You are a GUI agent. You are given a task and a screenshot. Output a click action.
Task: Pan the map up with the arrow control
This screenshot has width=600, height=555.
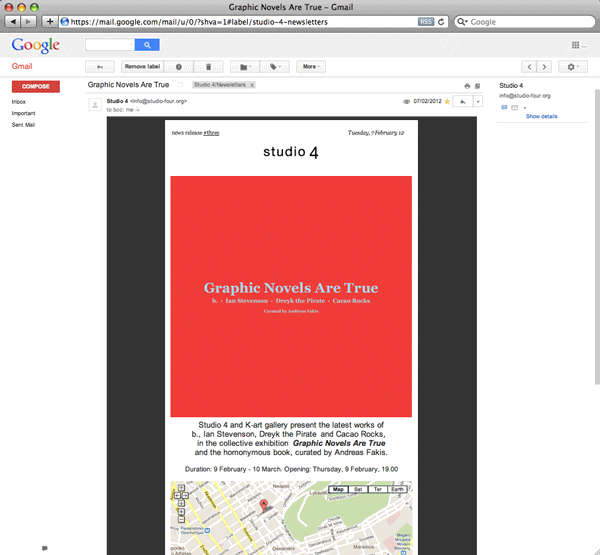point(181,488)
